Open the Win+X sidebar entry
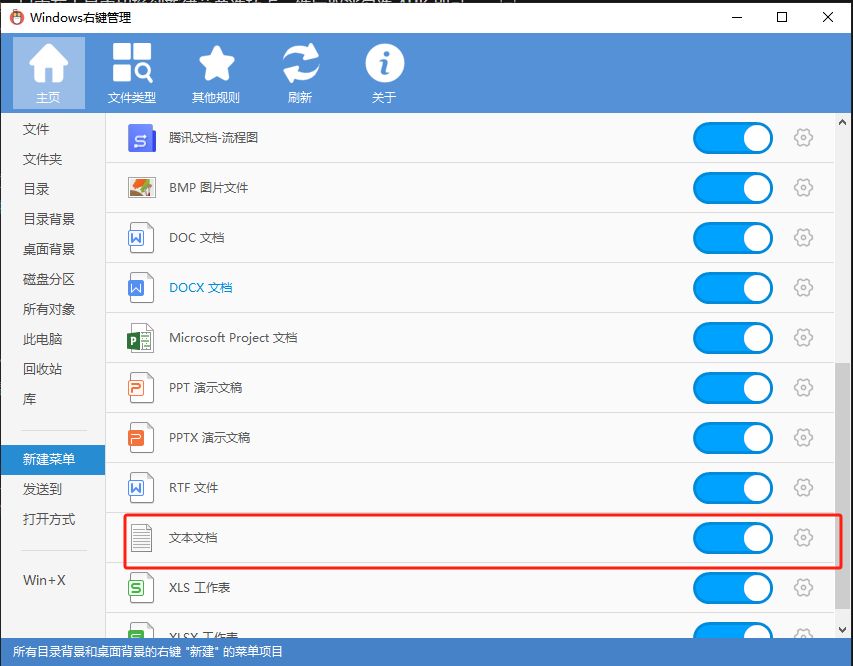Image resolution: width=853 pixels, height=666 pixels. coord(44,580)
